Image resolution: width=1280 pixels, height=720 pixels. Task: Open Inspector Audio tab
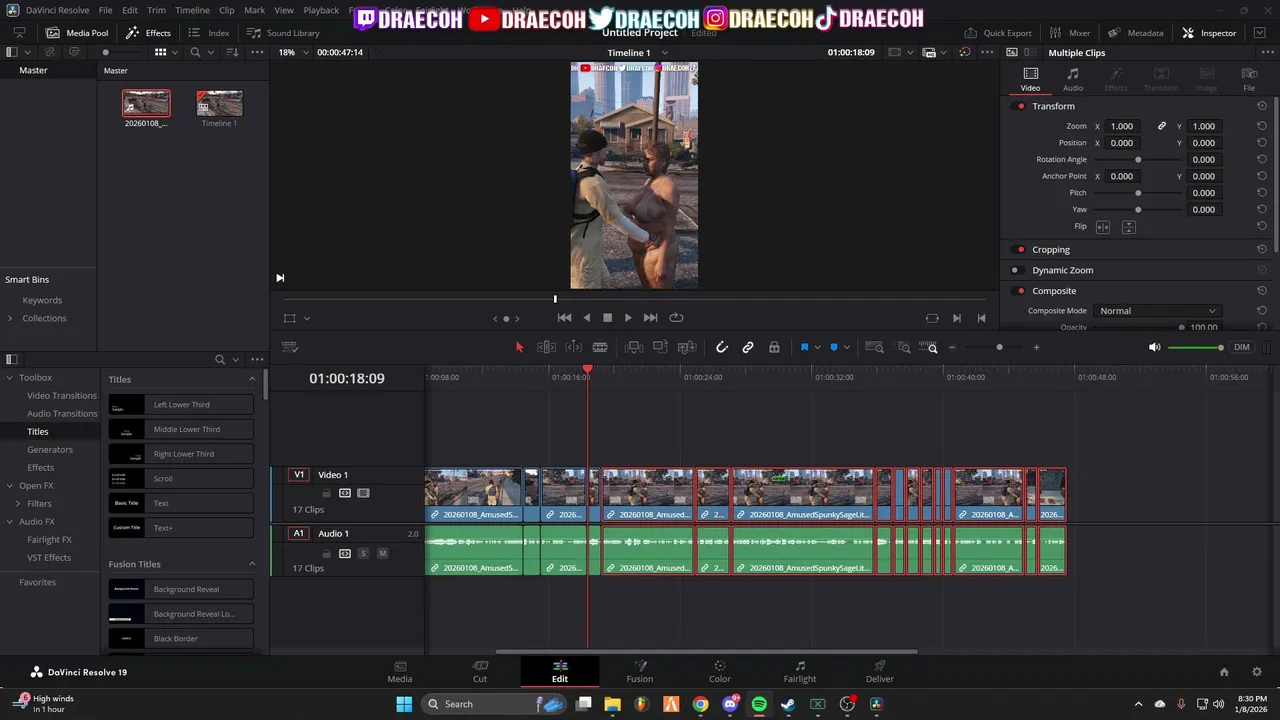[x=1072, y=79]
